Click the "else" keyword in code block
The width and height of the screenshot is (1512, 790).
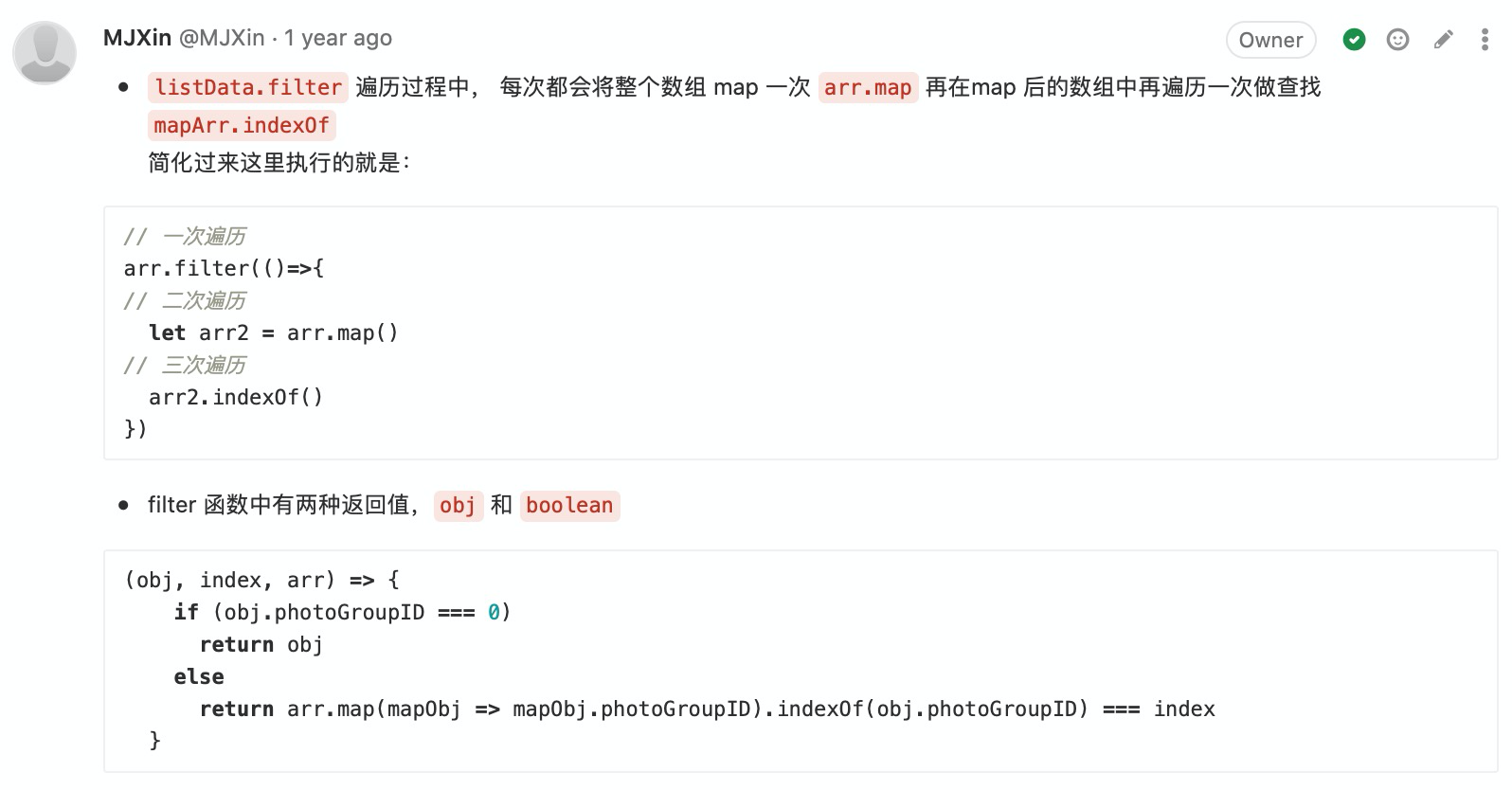199,676
